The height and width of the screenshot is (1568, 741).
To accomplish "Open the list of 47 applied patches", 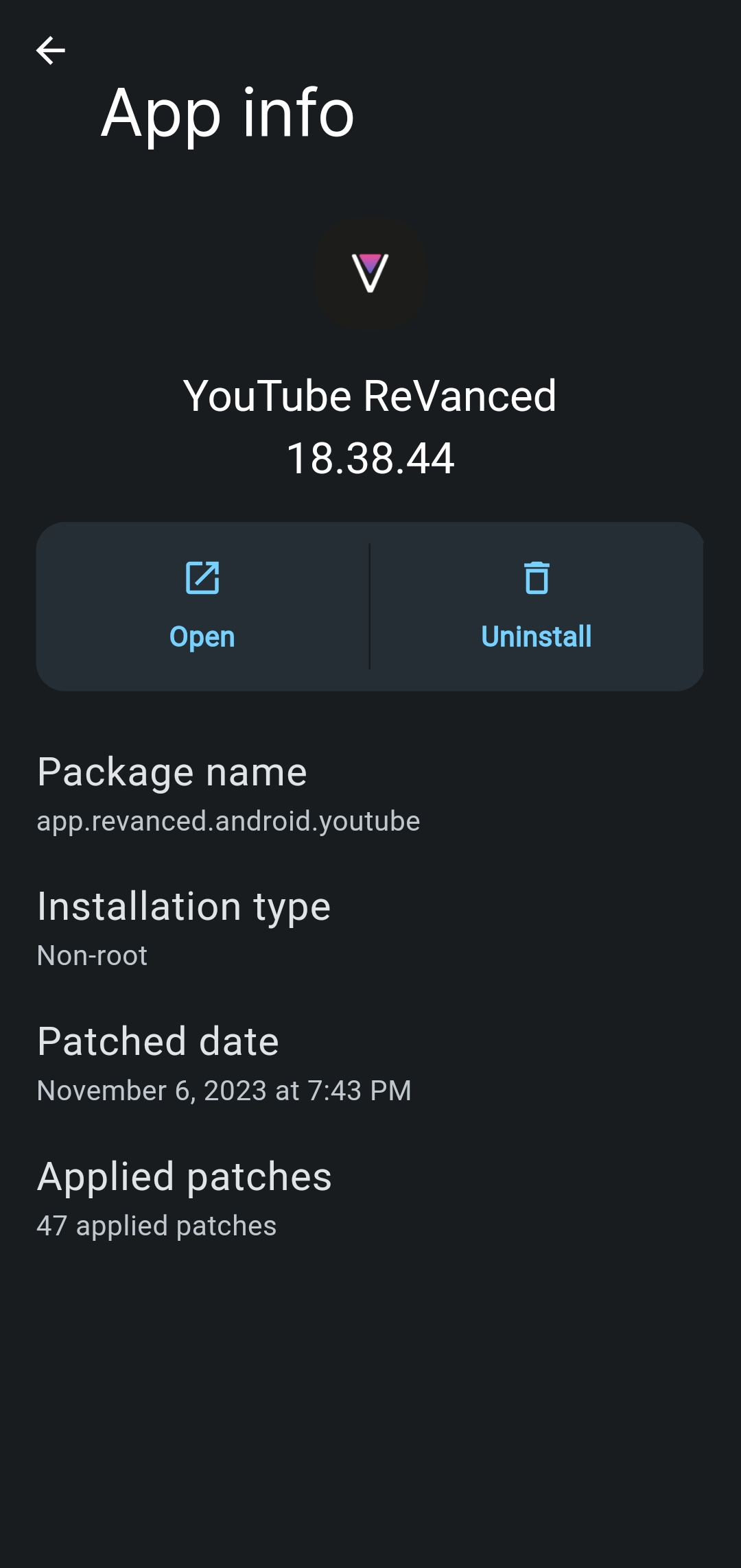I will coord(156,1226).
